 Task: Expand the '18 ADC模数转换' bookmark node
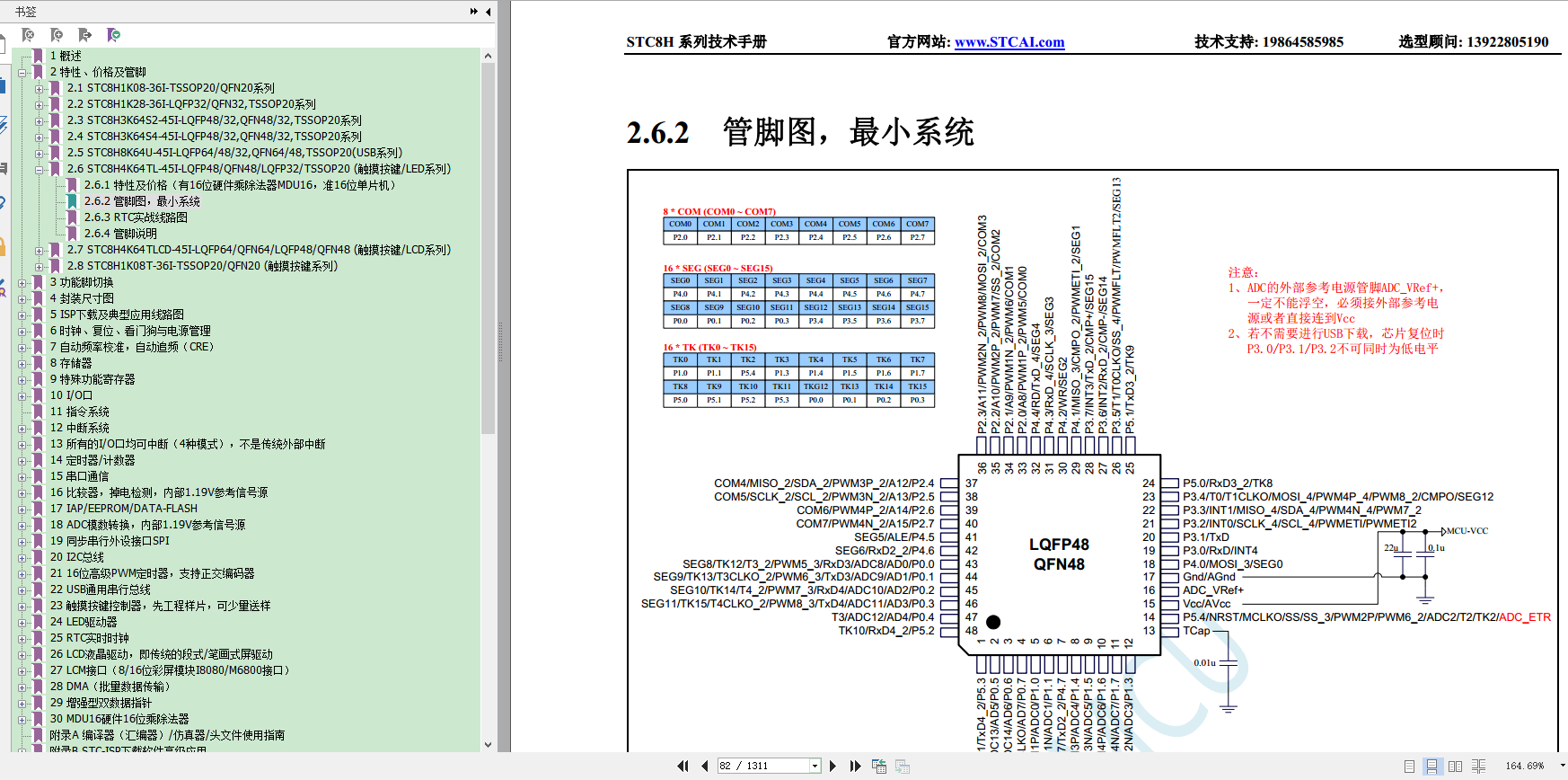tap(22, 525)
